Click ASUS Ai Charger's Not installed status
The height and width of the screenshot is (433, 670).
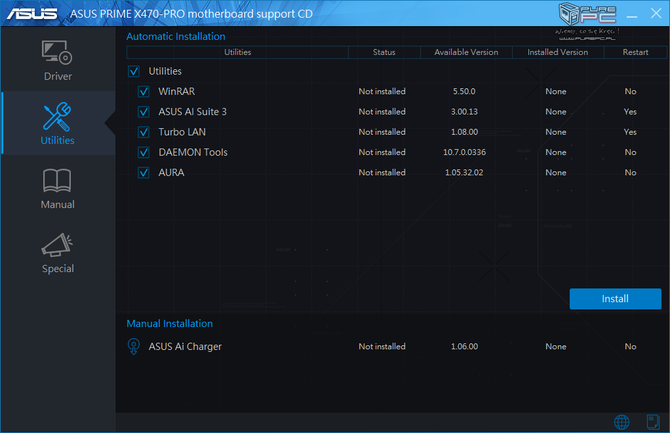pos(382,347)
